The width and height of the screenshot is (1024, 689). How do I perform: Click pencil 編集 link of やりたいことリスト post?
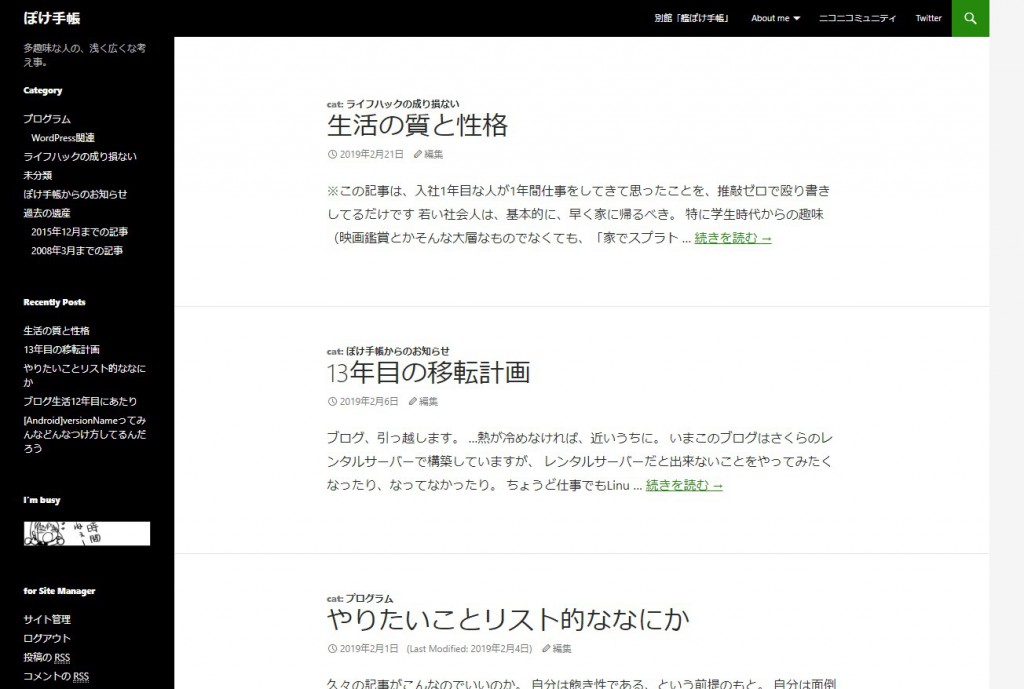[x=556, y=649]
